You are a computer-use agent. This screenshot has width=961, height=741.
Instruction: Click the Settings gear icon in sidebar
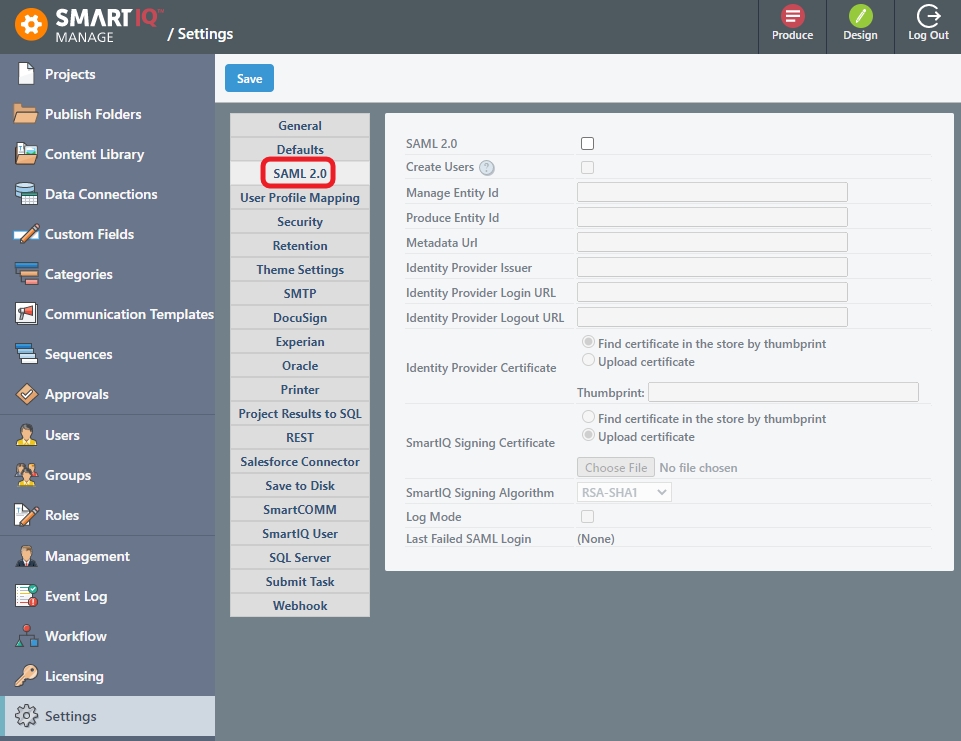click(x=26, y=716)
